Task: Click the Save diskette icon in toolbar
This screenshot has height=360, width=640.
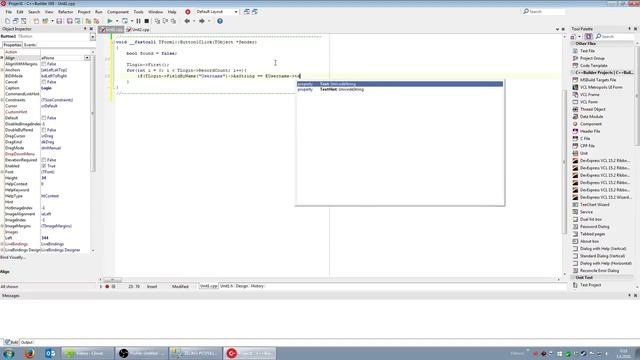Action: click(x=60, y=21)
